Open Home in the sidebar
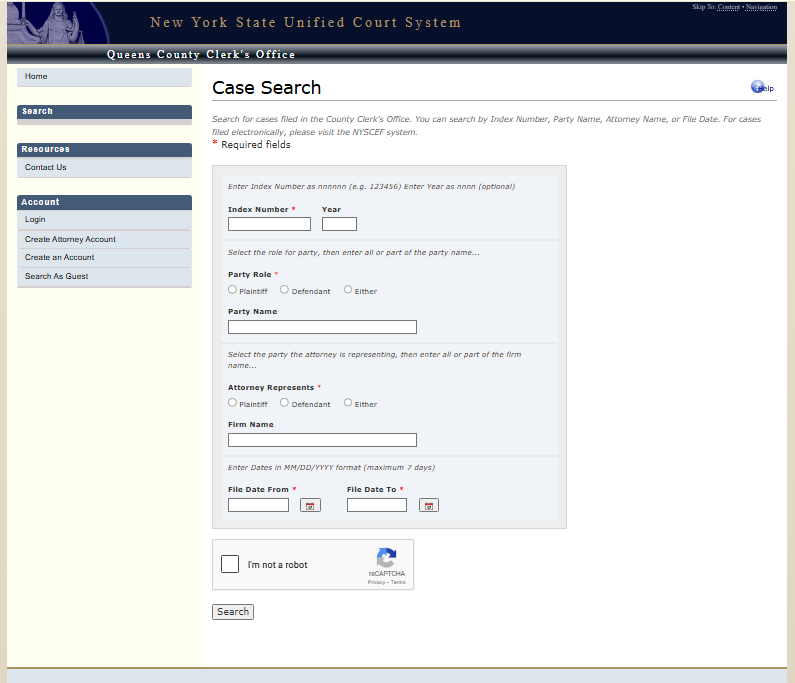This screenshot has height=683, width=795. pos(36,77)
